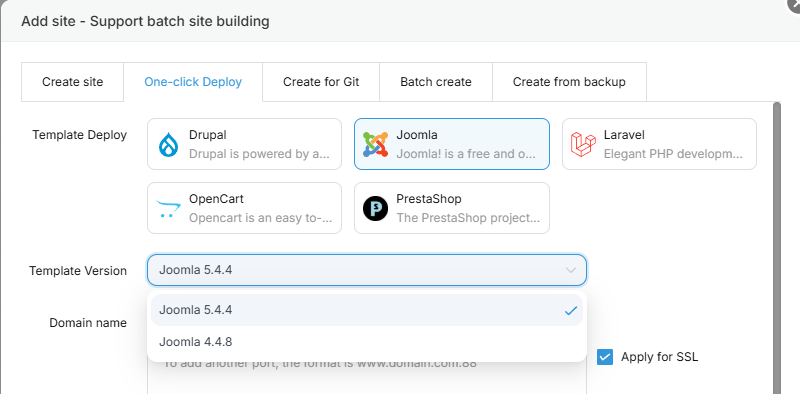Pick the PrestaShop template card

click(x=452, y=208)
